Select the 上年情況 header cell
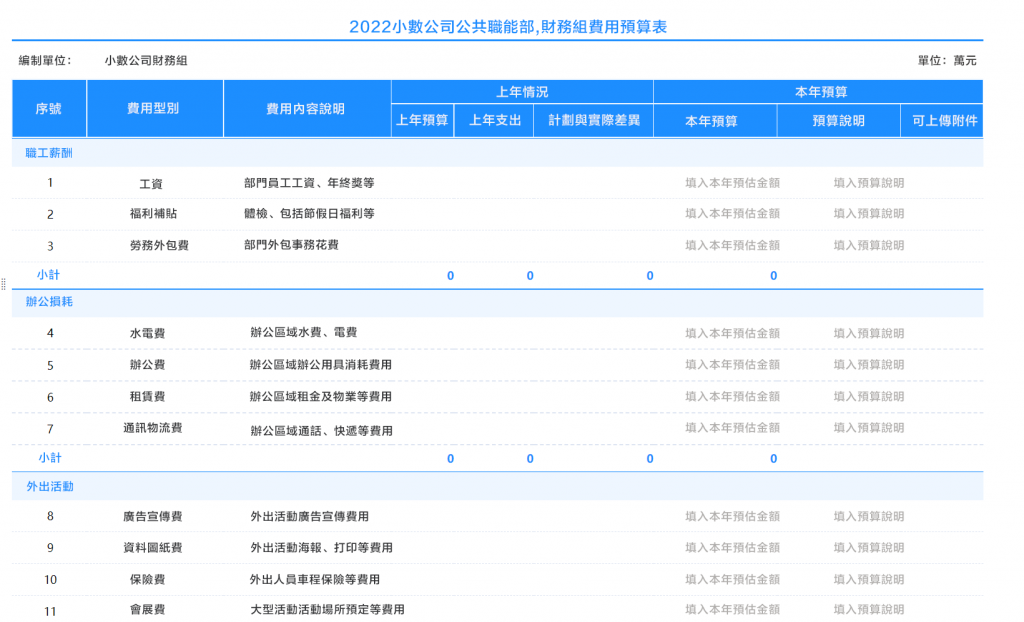The image size is (1024, 622). [522, 91]
